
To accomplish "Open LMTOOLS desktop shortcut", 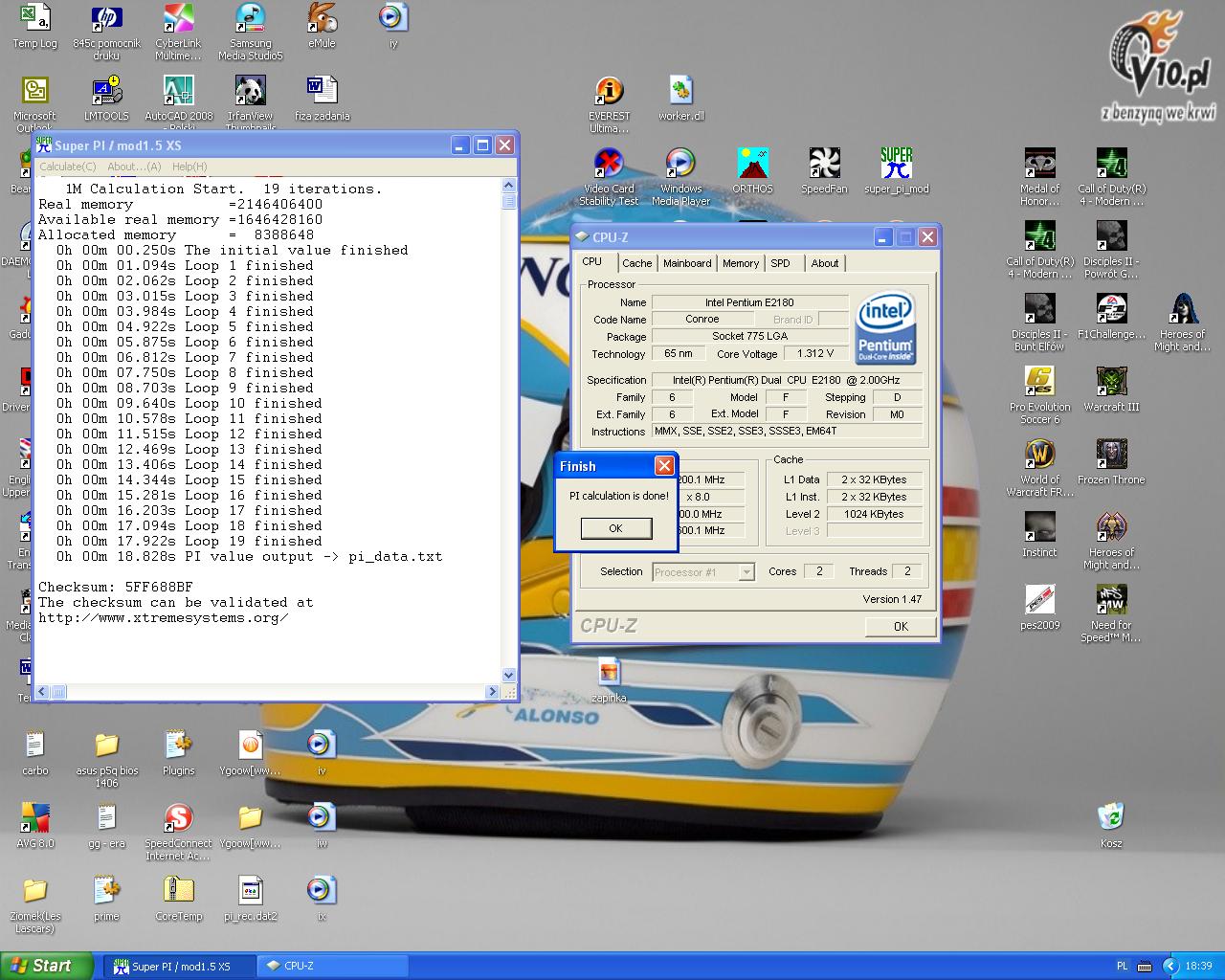I will [x=106, y=99].
